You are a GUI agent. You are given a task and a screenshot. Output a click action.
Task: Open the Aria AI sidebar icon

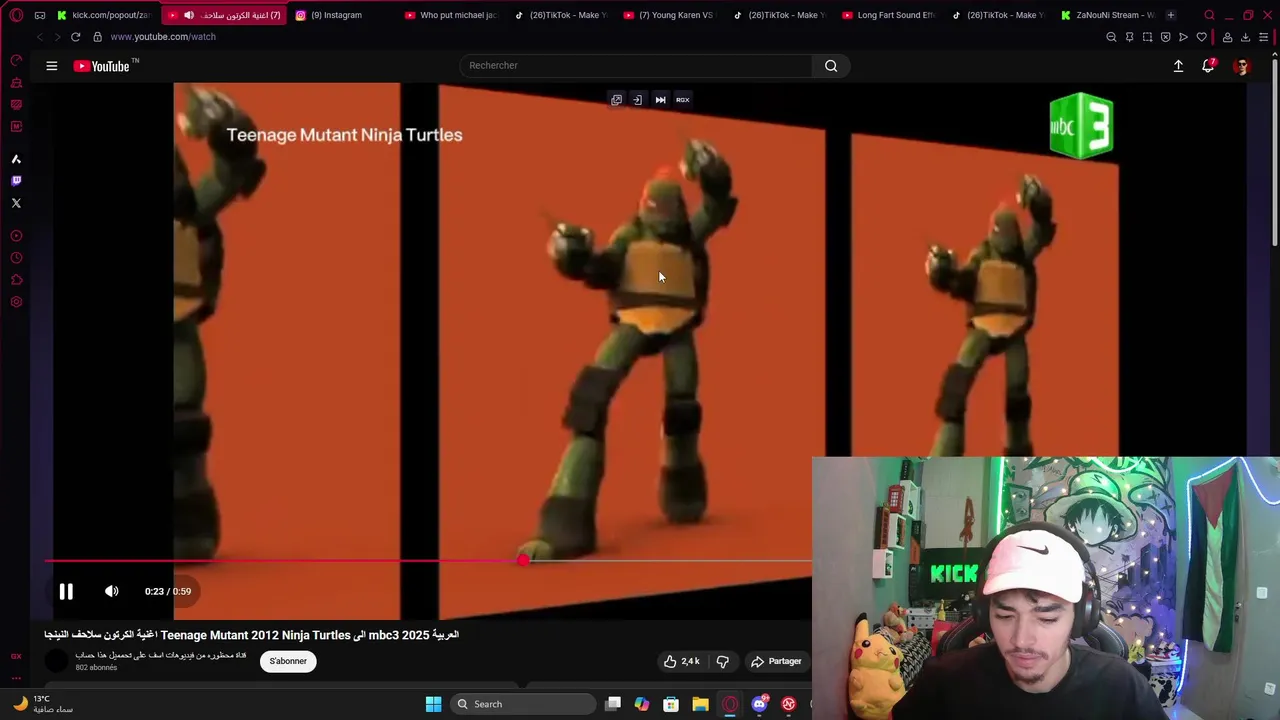(x=16, y=159)
